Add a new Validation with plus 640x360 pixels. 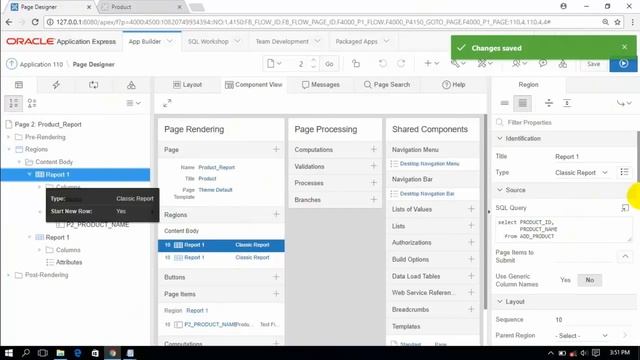(373, 166)
